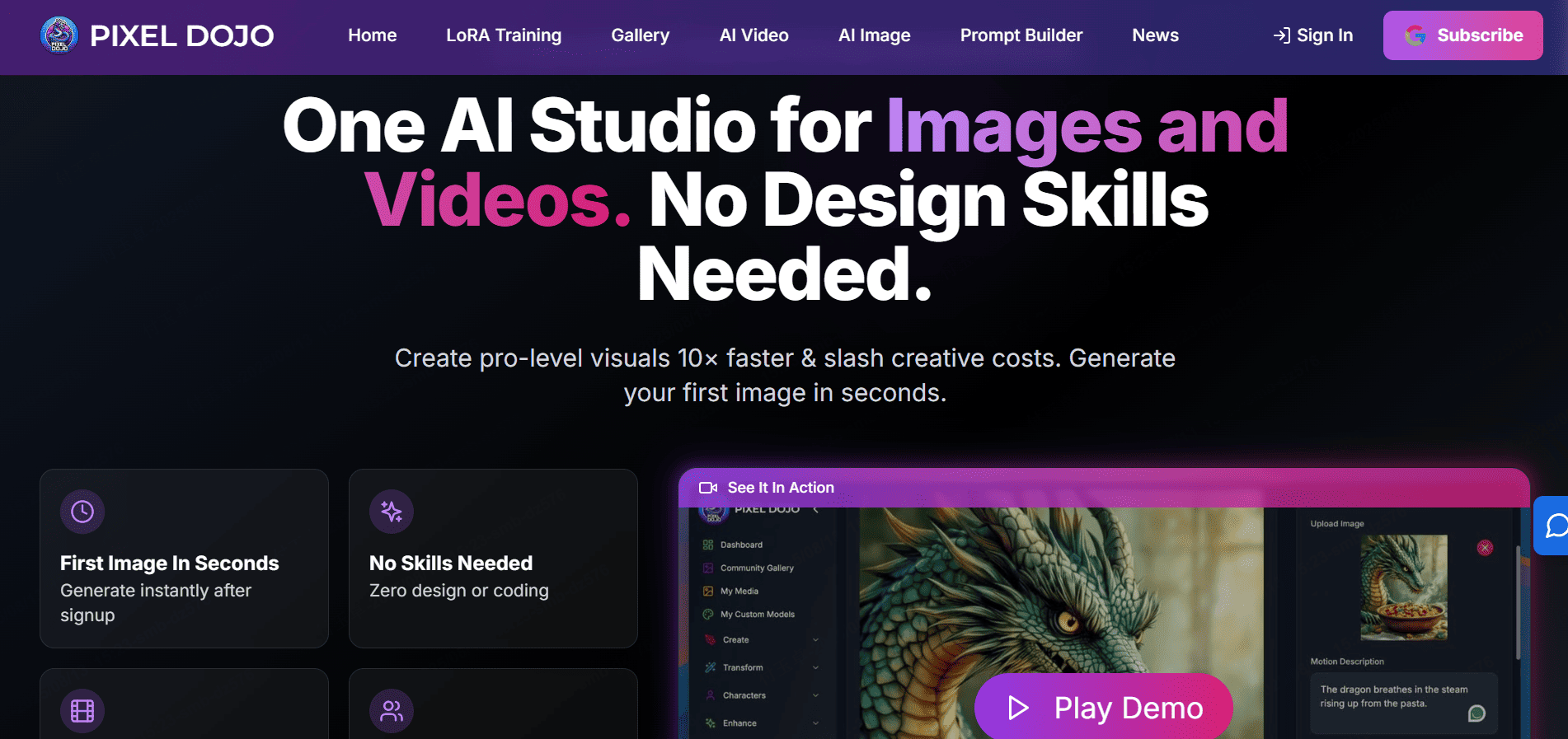Click Sign In link
This screenshot has width=1568, height=739.
point(1313,35)
